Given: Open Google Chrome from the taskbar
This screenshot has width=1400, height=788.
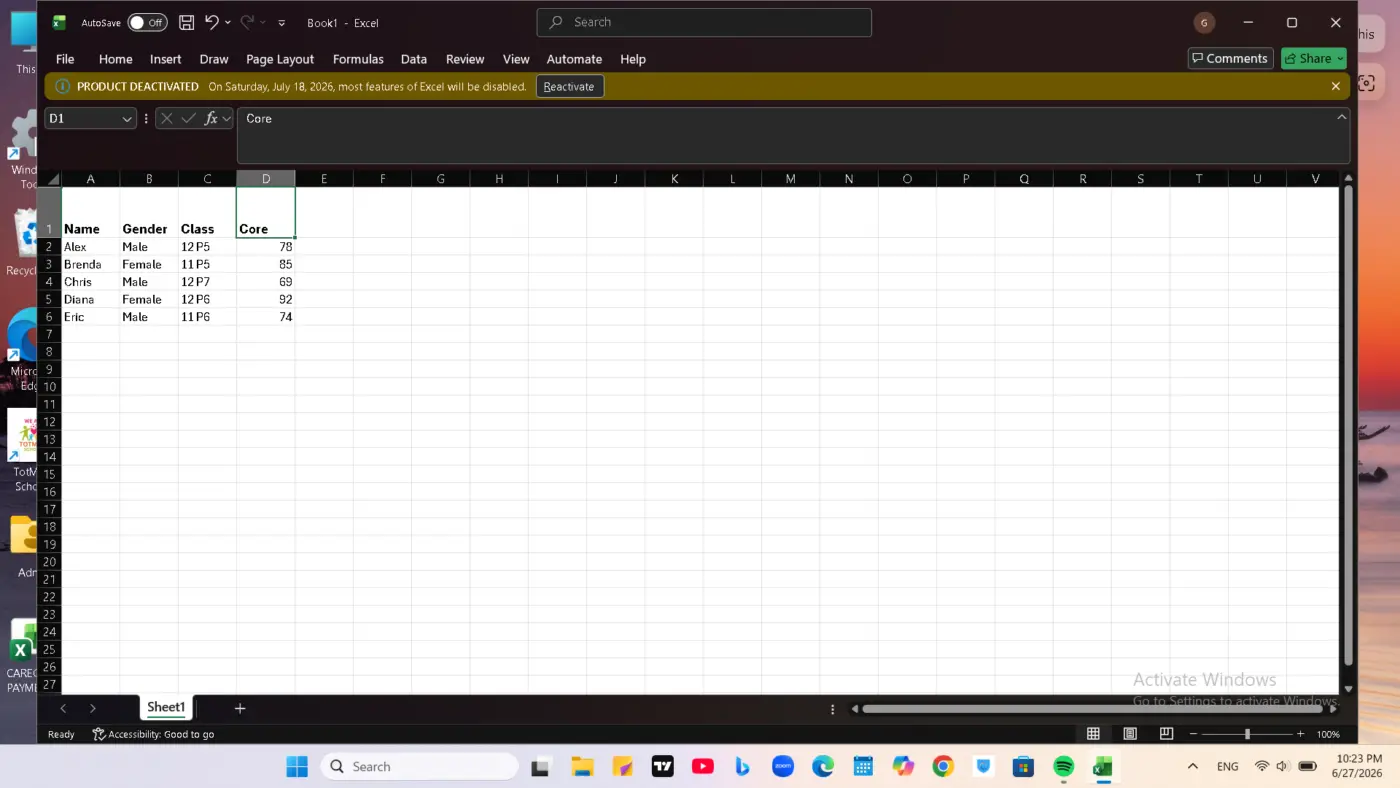Looking at the screenshot, I should pyautogui.click(x=943, y=767).
